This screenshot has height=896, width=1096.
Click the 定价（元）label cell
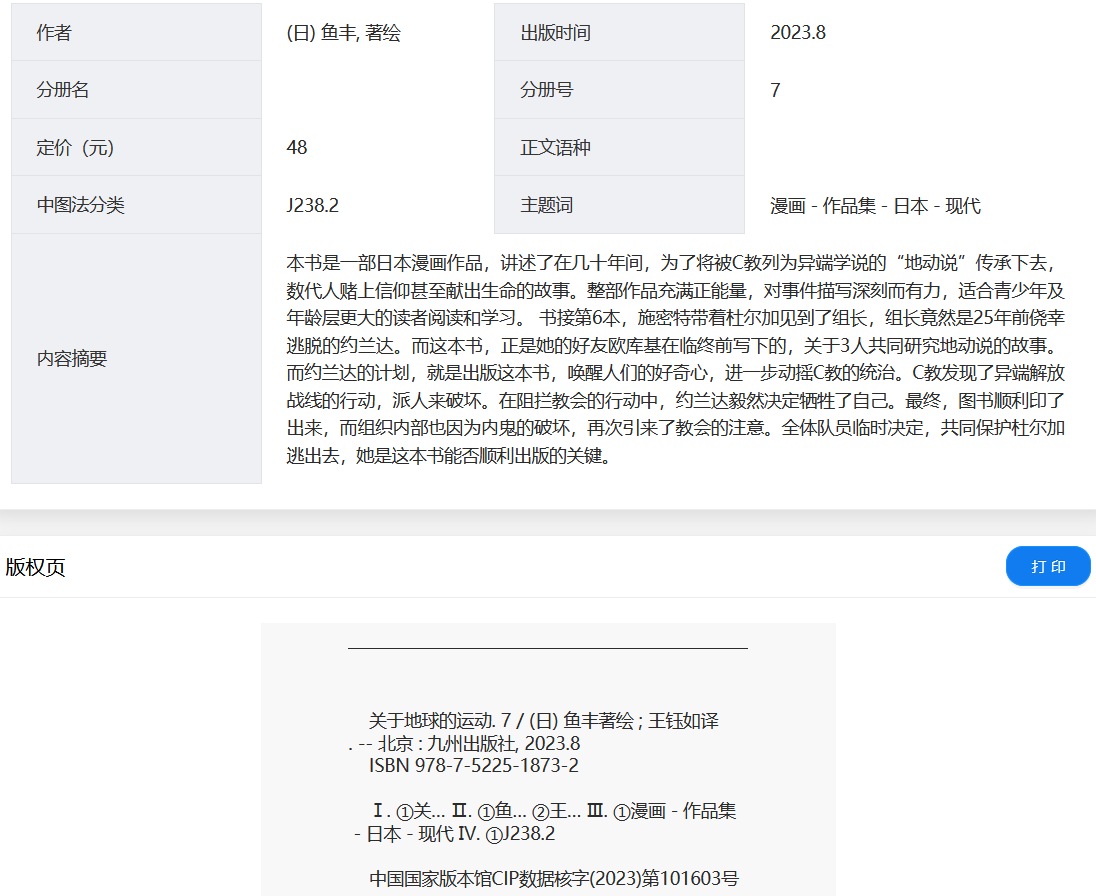136,147
